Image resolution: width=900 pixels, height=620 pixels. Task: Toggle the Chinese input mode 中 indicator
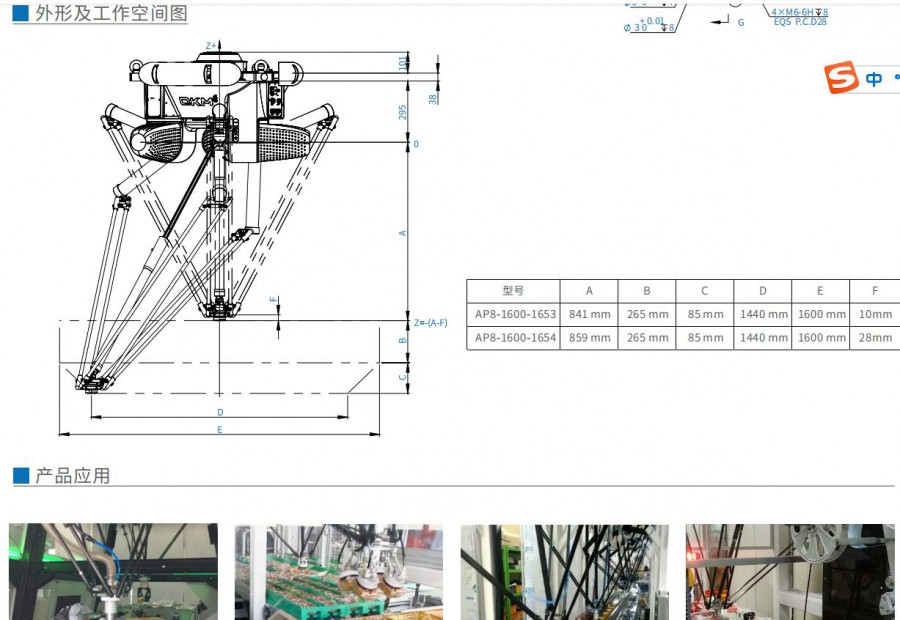pos(874,79)
